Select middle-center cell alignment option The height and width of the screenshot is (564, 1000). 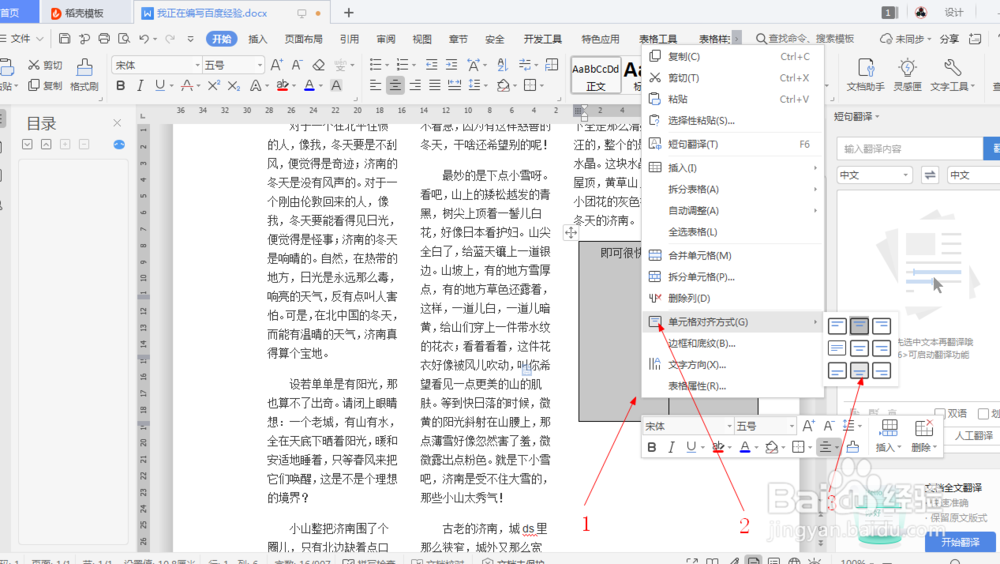point(859,348)
